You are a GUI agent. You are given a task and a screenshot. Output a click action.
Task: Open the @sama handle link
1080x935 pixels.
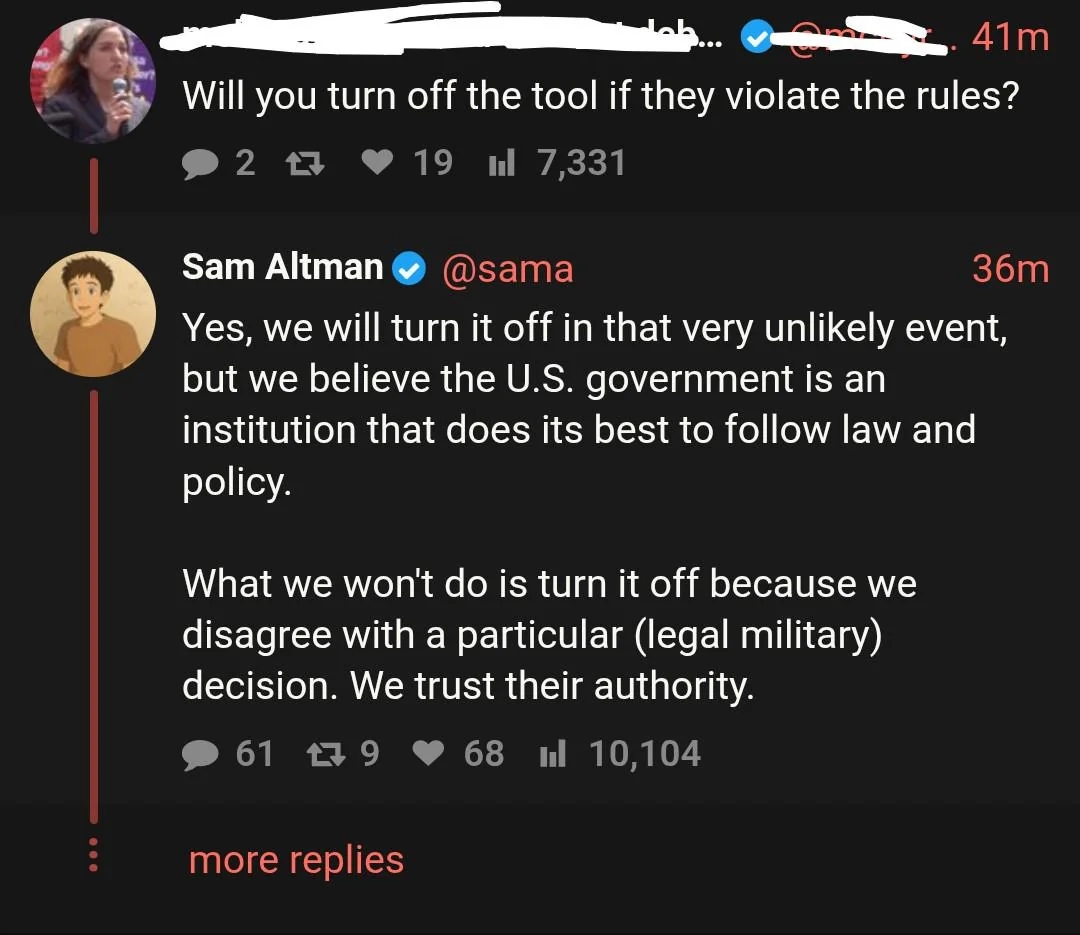[x=507, y=268]
